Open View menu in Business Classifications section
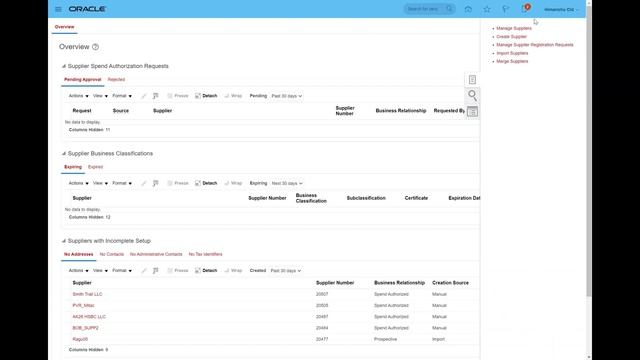The width and height of the screenshot is (640, 360). pos(100,183)
